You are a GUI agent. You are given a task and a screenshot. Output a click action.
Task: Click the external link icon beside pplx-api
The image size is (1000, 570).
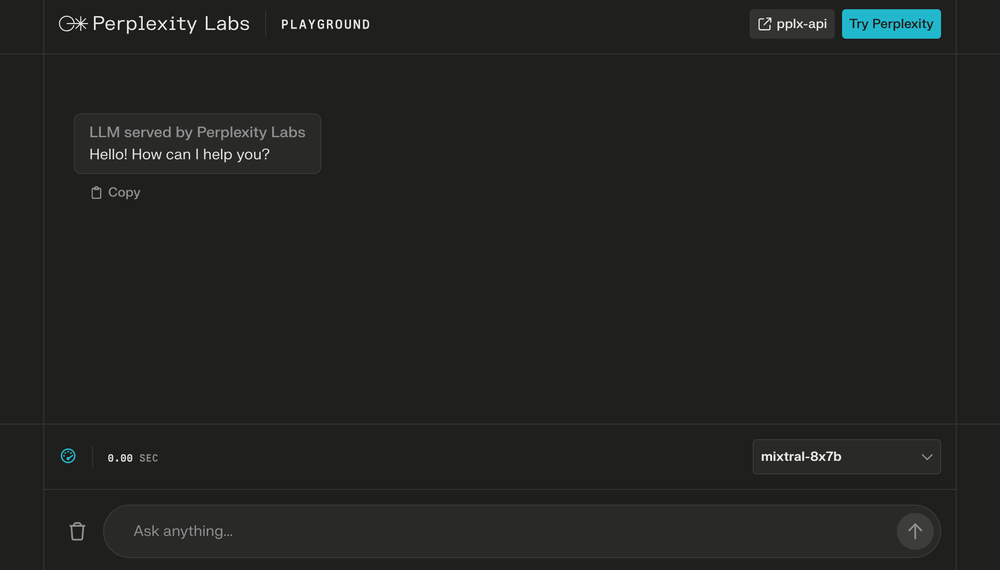pos(764,24)
